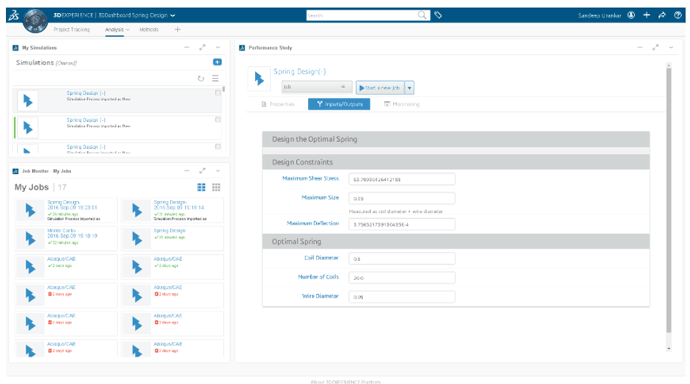Click the Performance Study scroll-down arrow

point(669,348)
